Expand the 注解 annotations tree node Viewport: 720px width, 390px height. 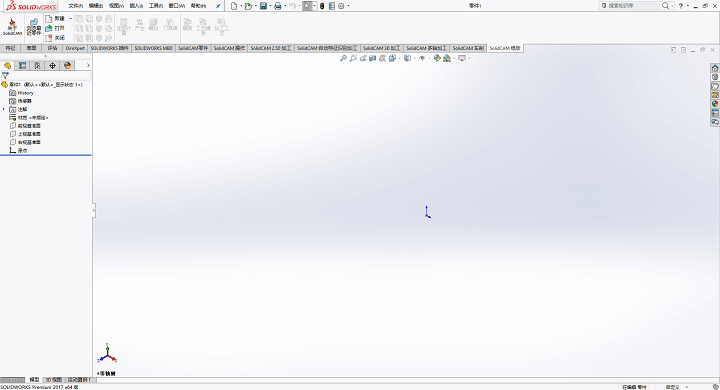point(4,109)
